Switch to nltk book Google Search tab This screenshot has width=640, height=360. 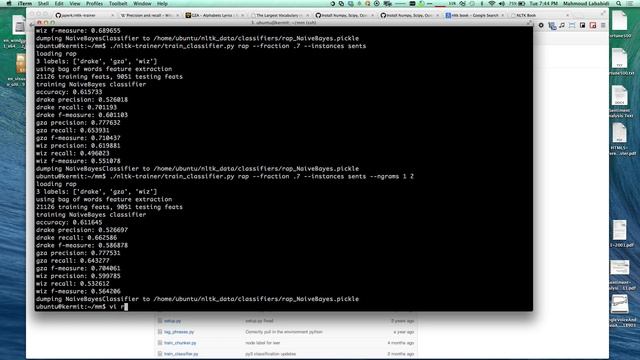[x=473, y=15]
